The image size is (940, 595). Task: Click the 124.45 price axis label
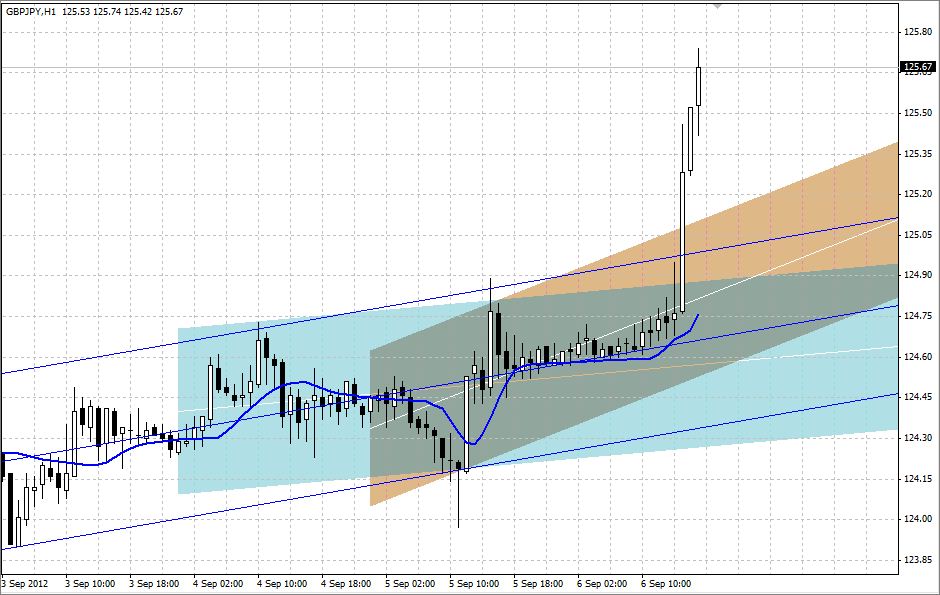(x=917, y=397)
